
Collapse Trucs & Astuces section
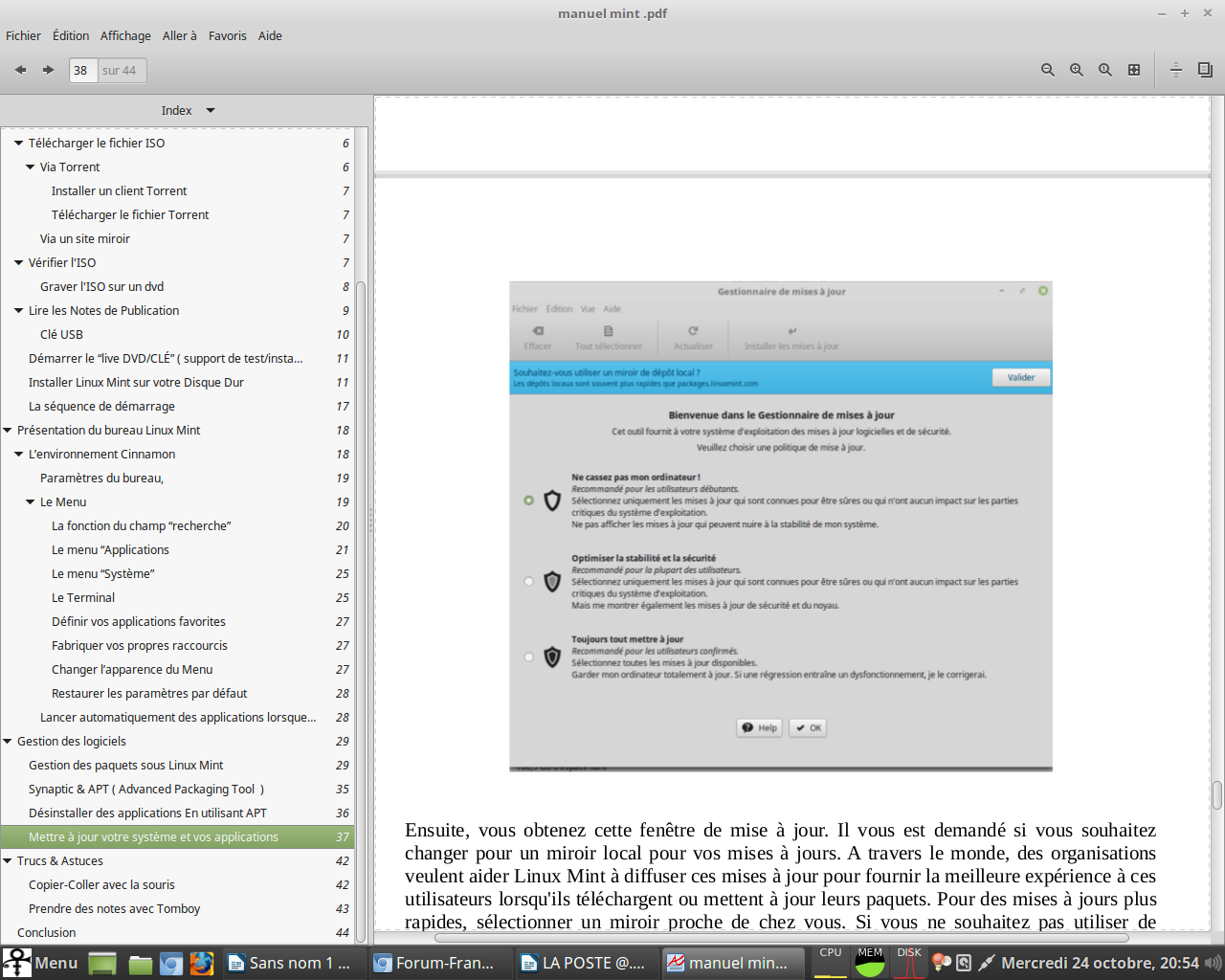(7, 860)
